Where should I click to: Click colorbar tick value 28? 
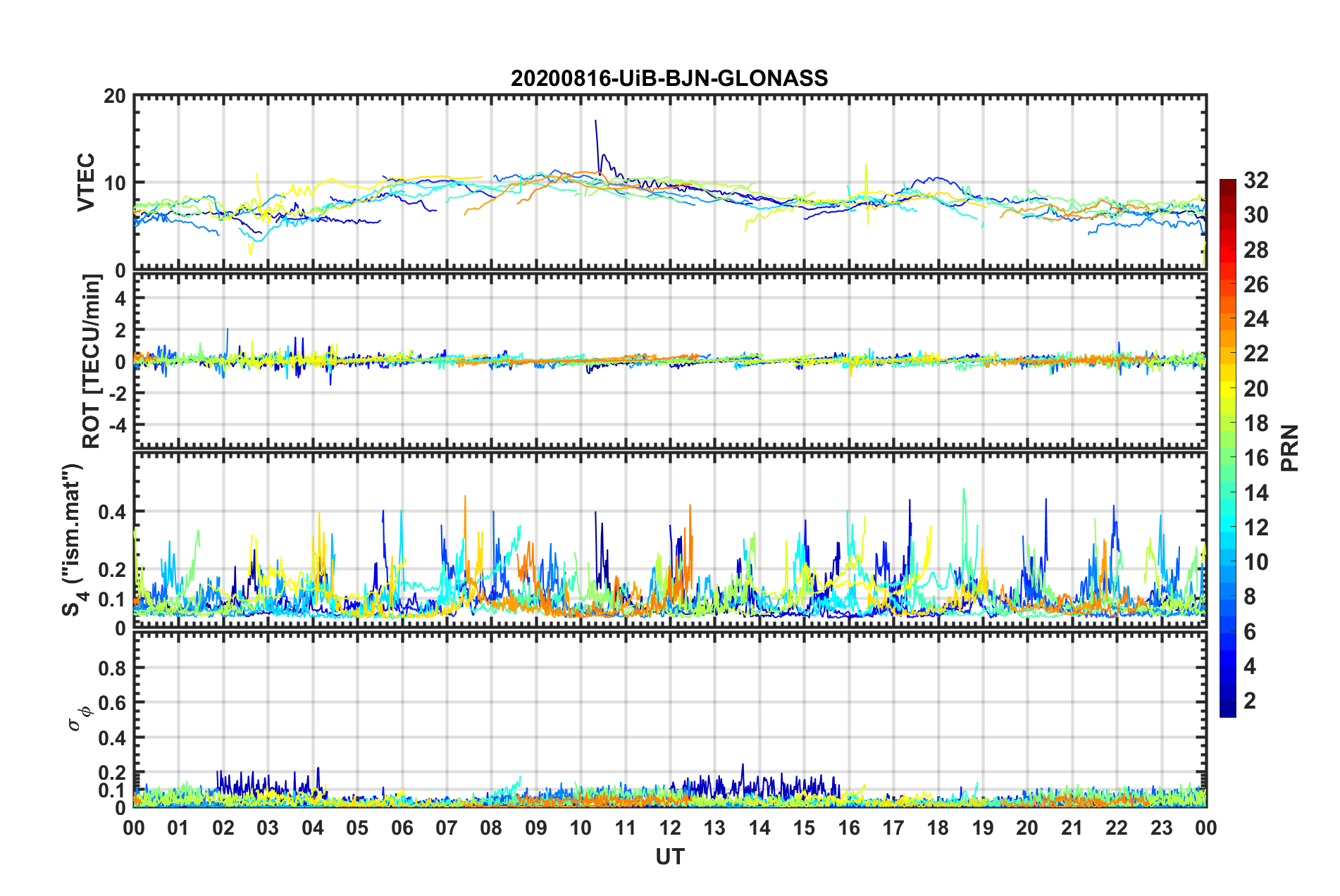click(x=1256, y=250)
